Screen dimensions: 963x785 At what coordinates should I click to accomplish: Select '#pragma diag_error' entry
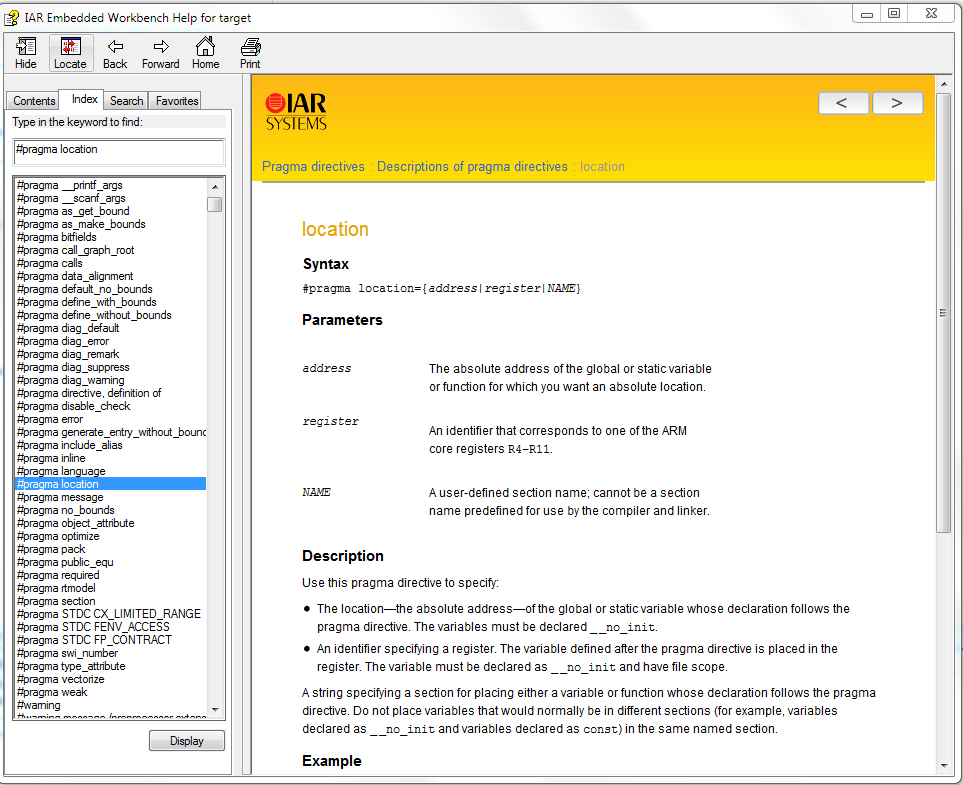tap(63, 341)
